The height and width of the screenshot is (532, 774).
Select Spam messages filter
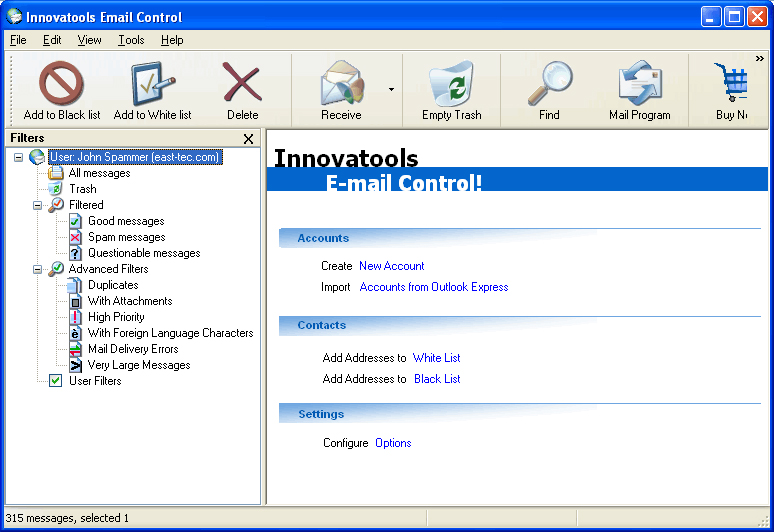126,237
